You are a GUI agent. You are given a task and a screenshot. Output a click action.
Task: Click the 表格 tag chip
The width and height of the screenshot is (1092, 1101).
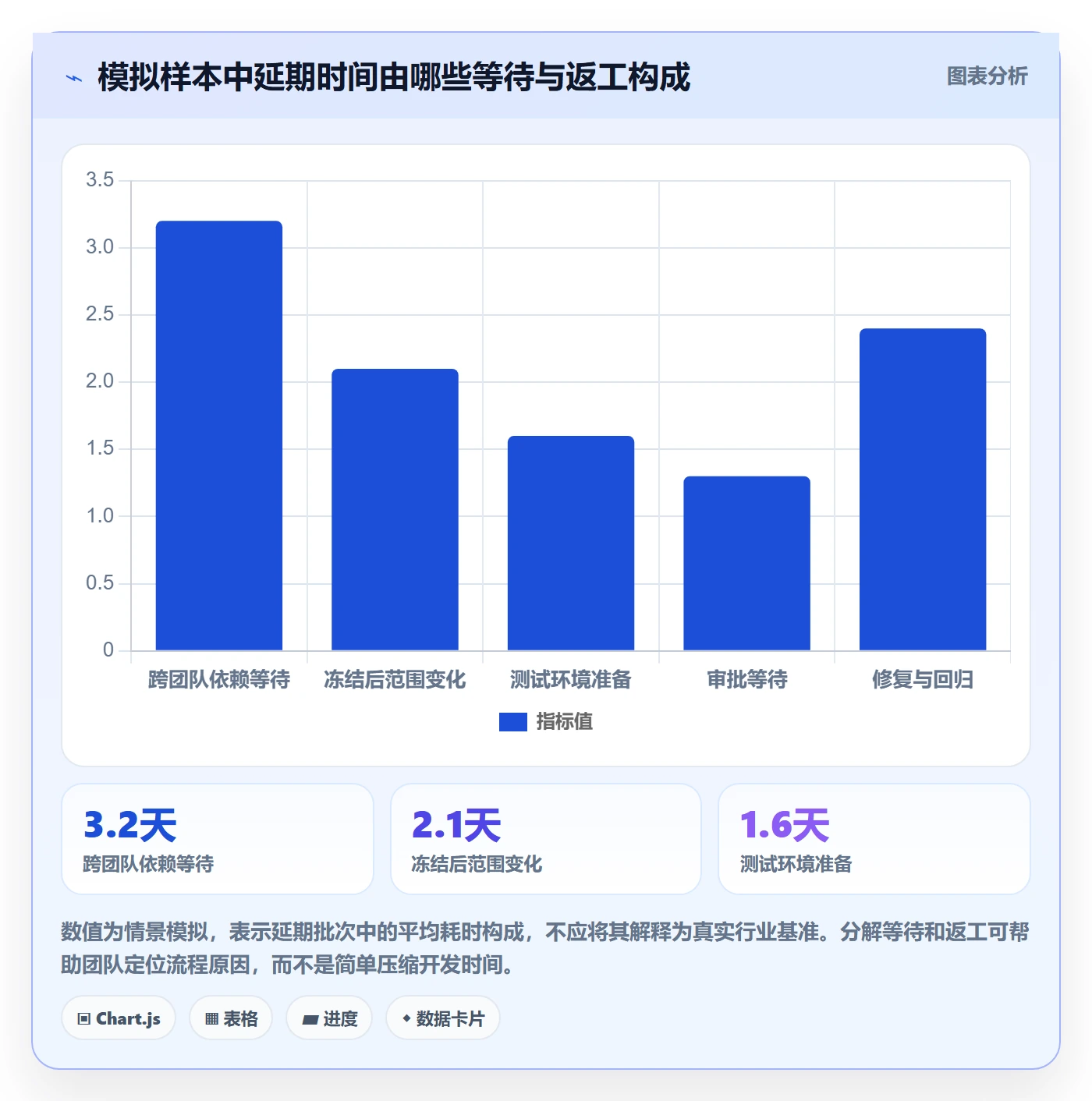[231, 1018]
